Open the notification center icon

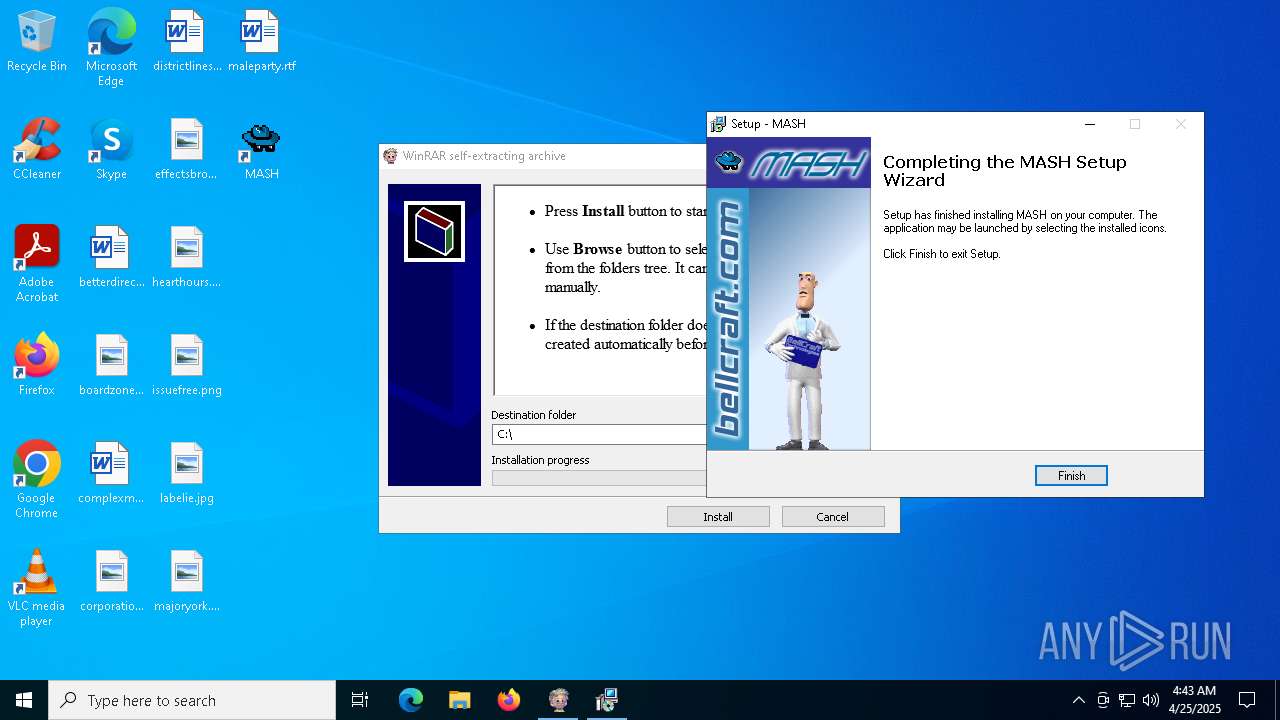pos(1247,700)
